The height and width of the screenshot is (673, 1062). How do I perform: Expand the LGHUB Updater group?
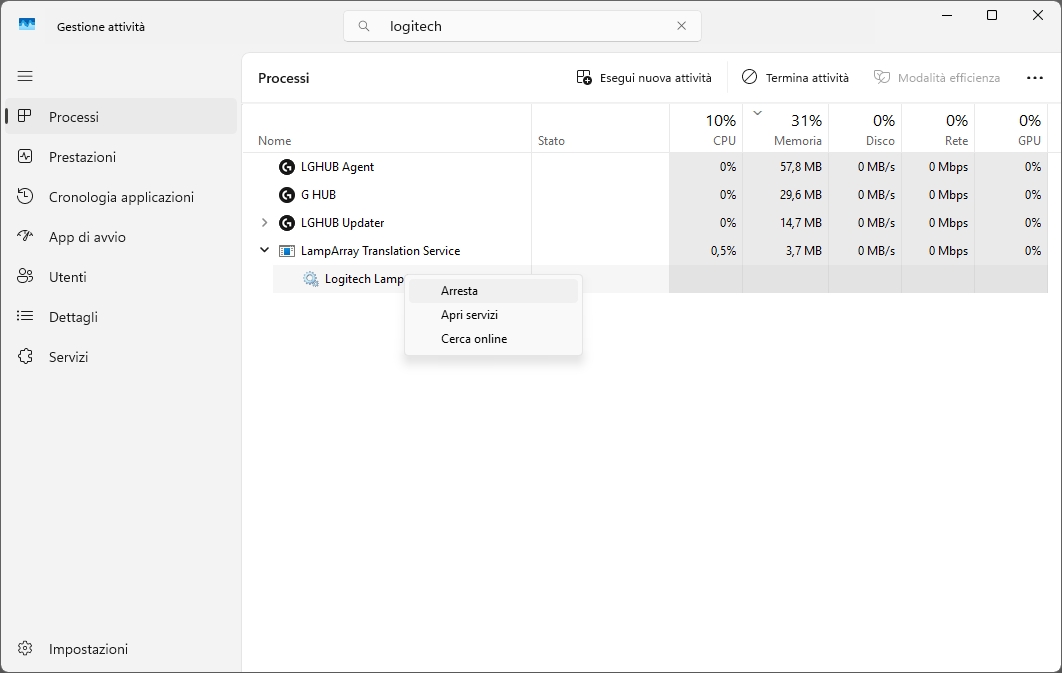coord(264,223)
